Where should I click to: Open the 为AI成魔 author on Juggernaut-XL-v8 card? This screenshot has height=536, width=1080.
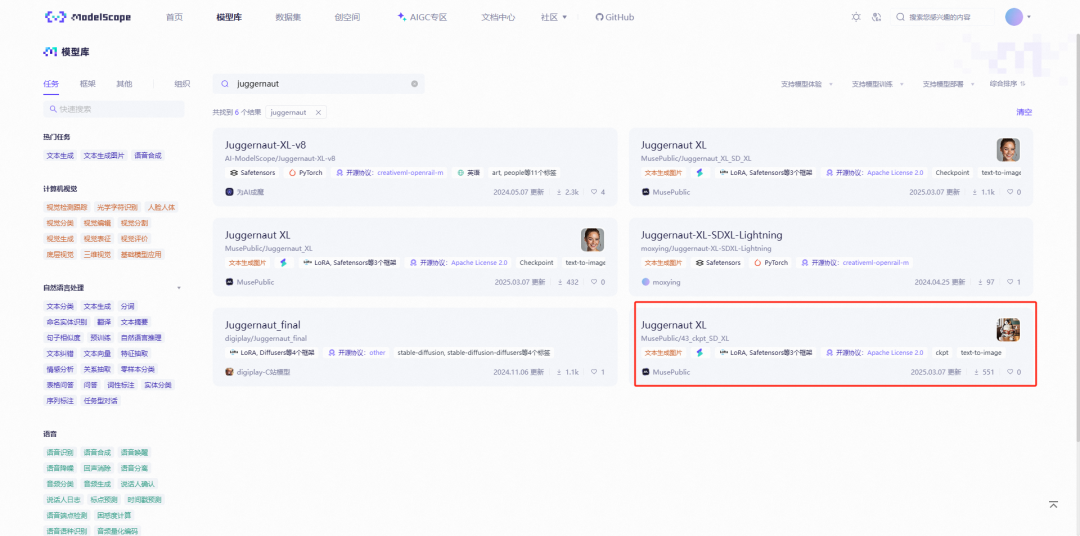pyautogui.click(x=245, y=192)
